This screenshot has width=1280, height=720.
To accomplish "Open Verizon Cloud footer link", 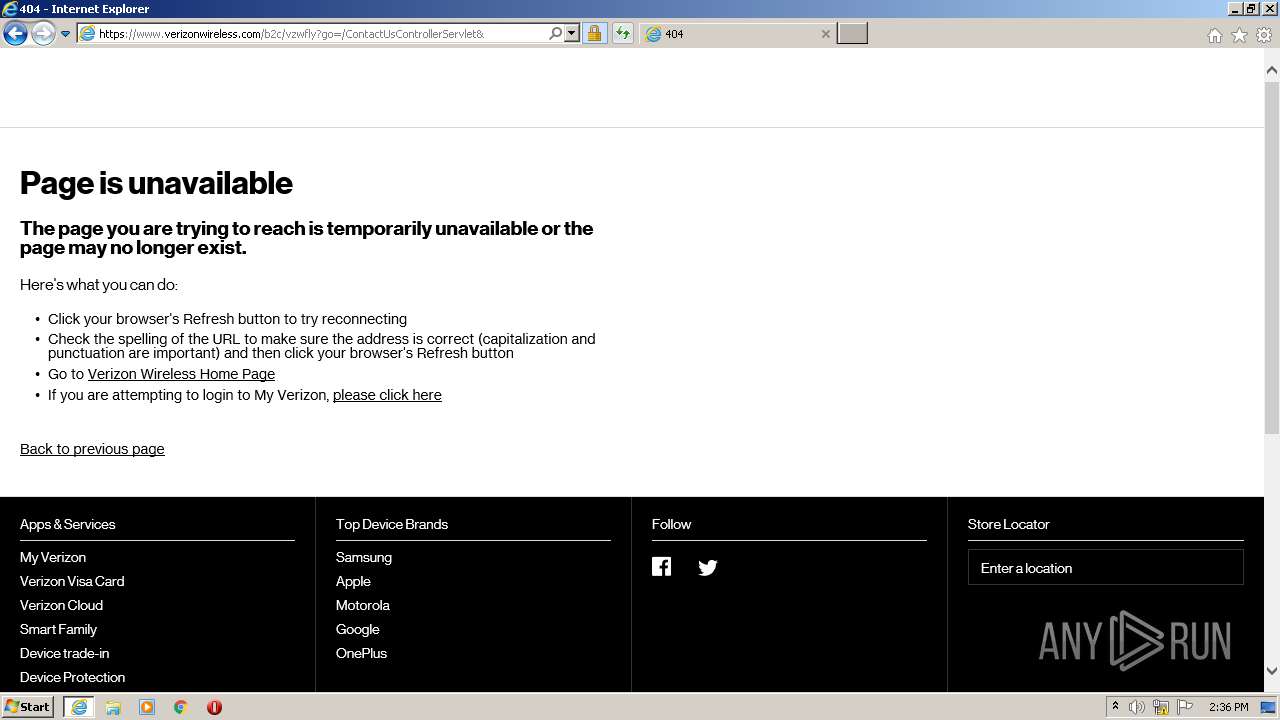I will point(61,605).
